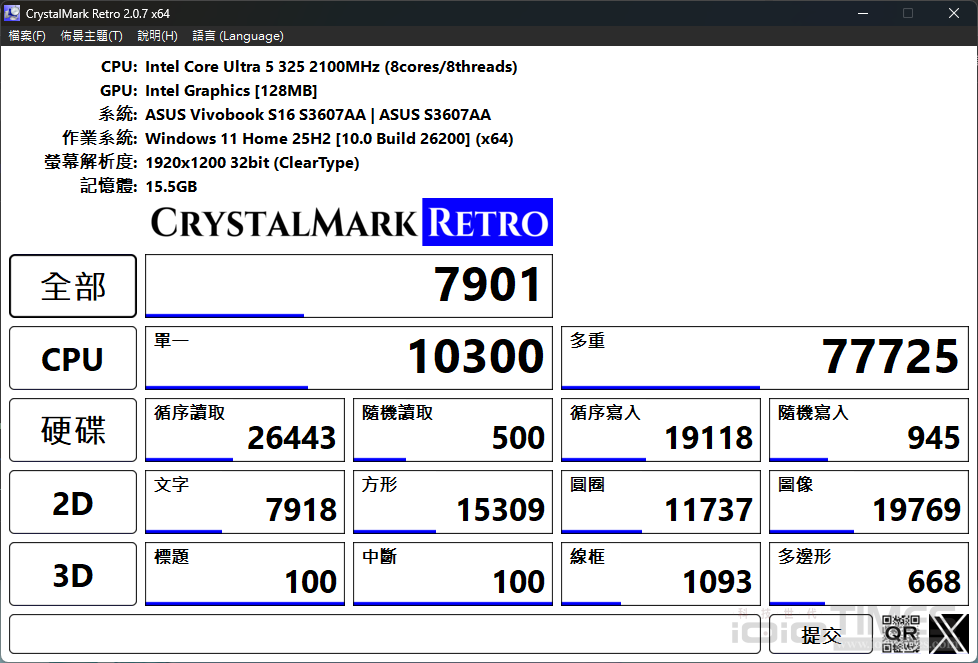Click the CrystalMark Retro title bar icon
Screen dimensions: 978x663
click(11, 13)
